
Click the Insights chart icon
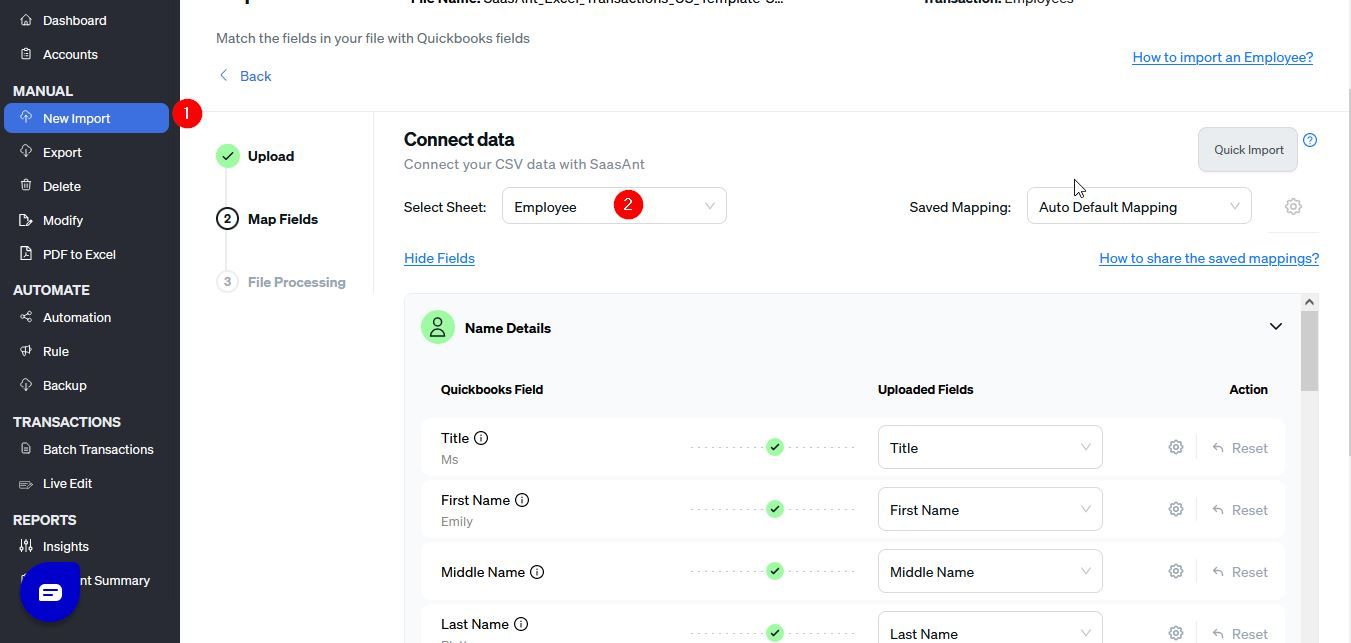tap(26, 546)
